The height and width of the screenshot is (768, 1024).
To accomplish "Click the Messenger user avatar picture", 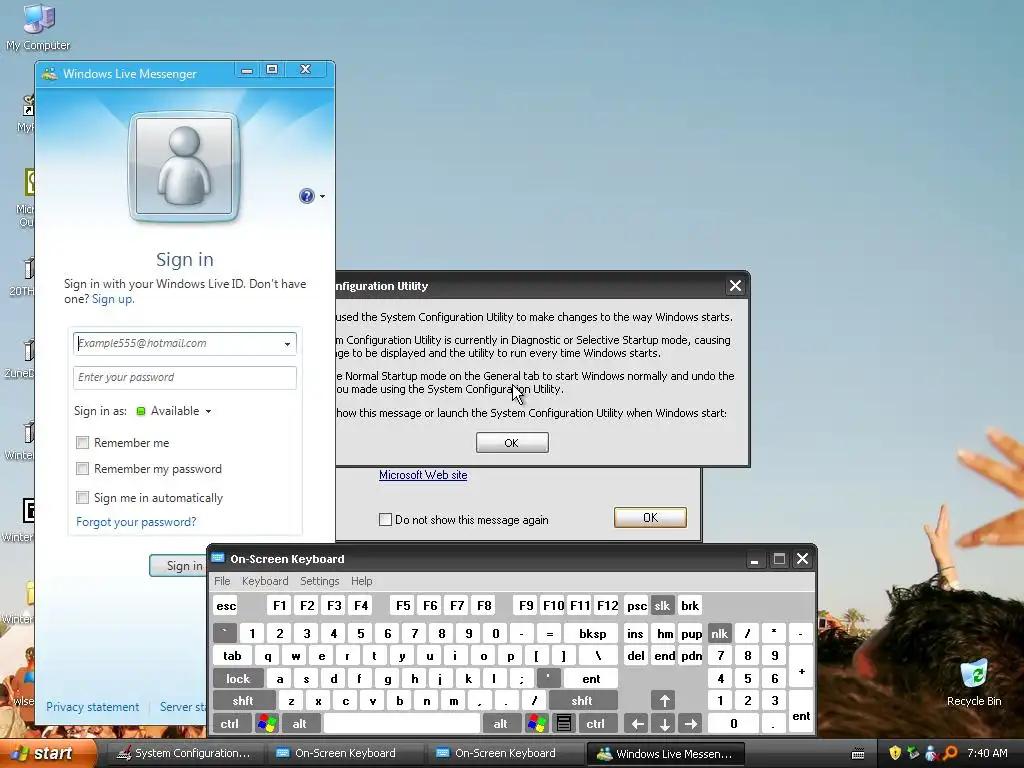I will 184,167.
